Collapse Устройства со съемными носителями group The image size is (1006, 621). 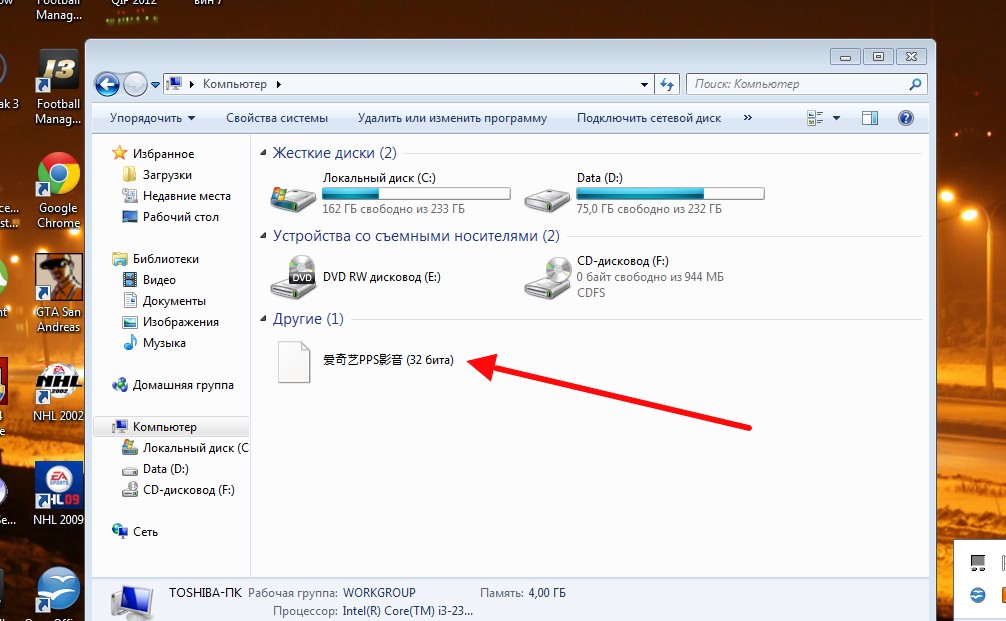coord(263,236)
